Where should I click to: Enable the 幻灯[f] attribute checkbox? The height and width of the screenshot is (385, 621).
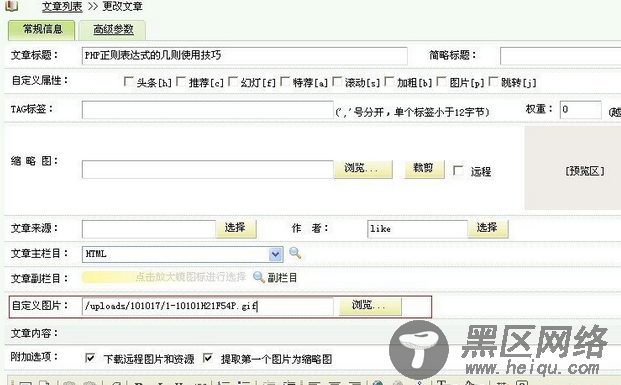tap(233, 82)
